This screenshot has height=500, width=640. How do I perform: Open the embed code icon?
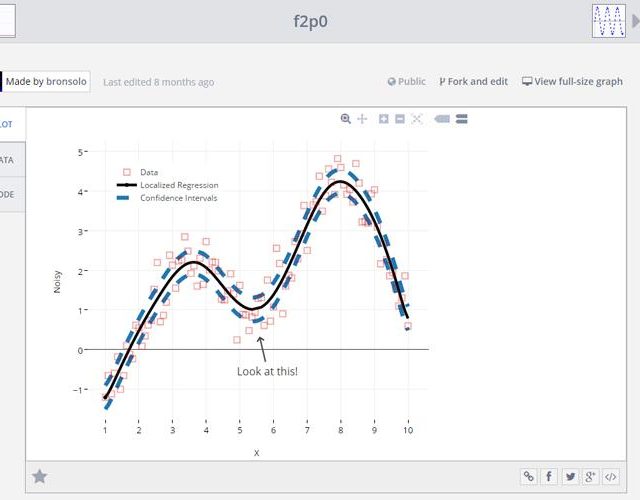pos(611,476)
